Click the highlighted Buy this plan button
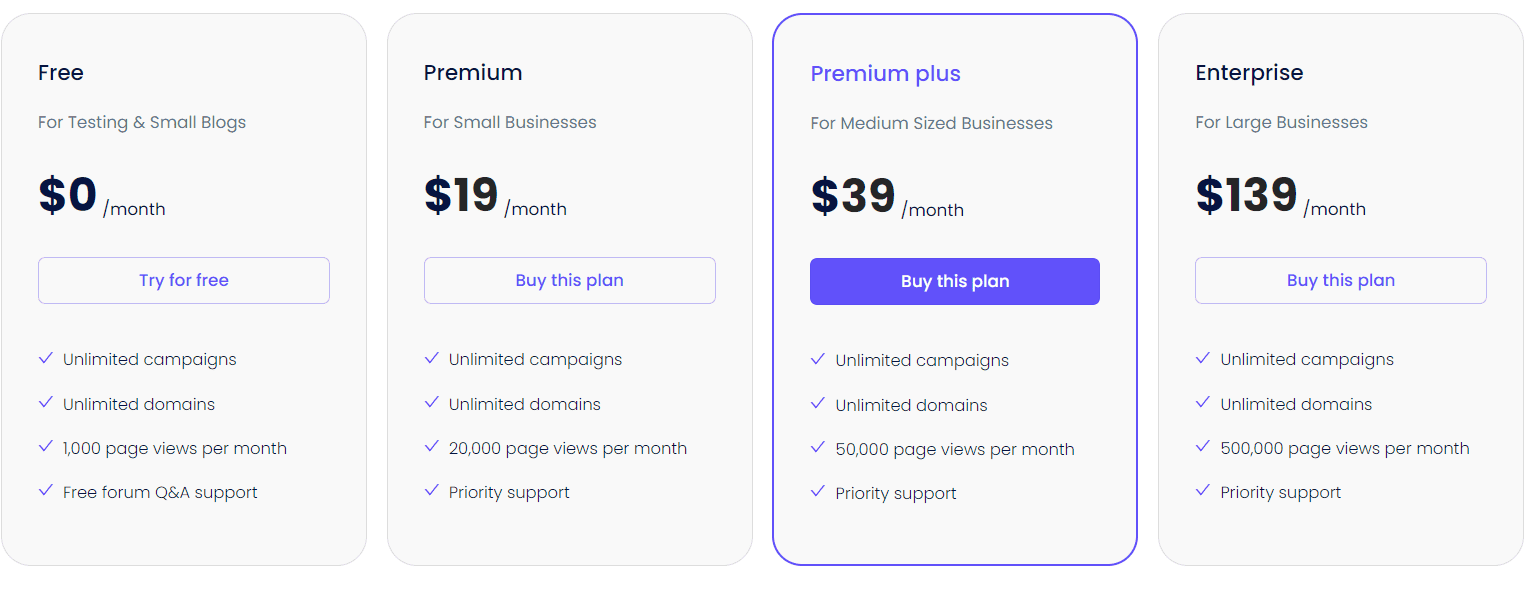 [954, 281]
